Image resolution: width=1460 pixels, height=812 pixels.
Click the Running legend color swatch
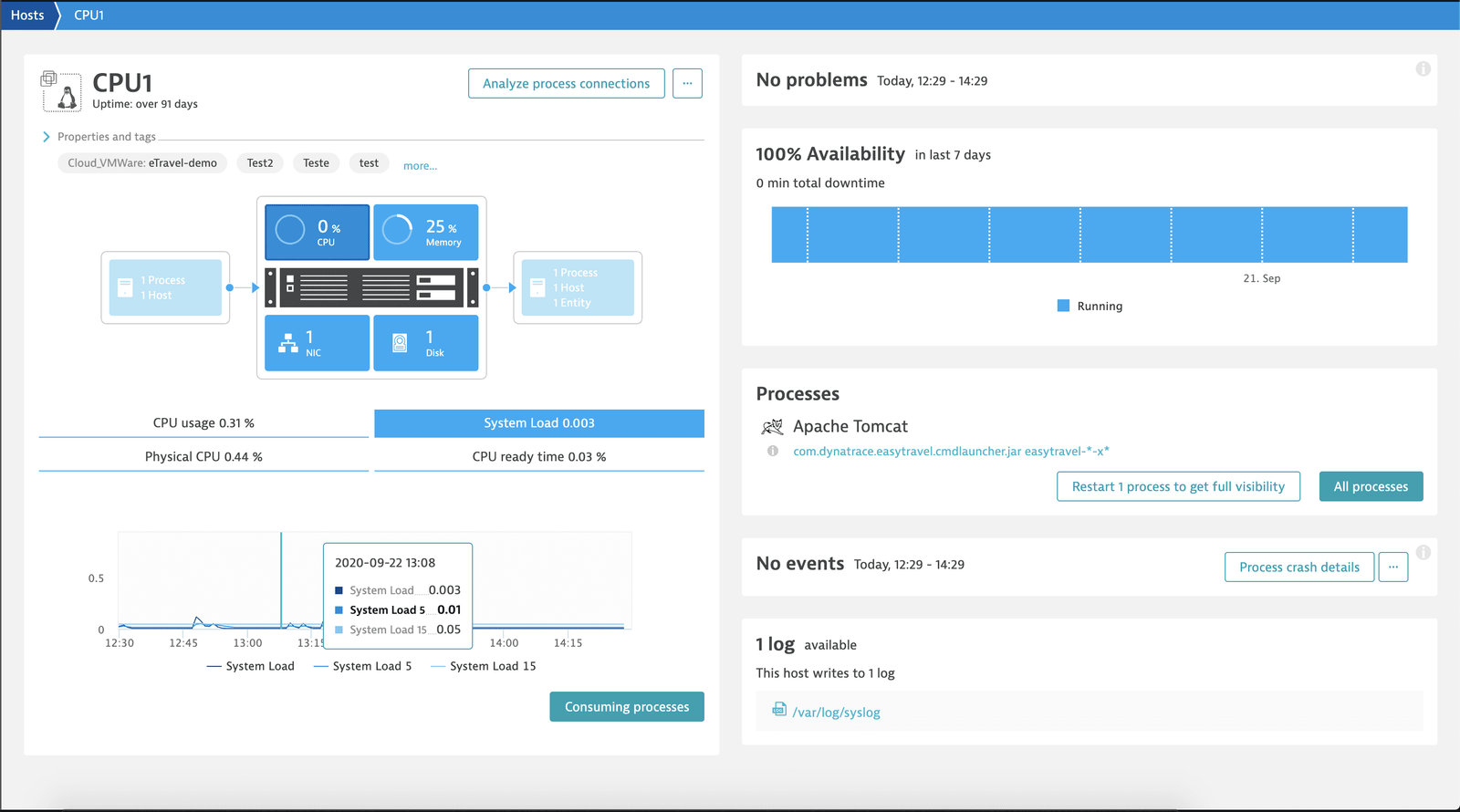1063,306
